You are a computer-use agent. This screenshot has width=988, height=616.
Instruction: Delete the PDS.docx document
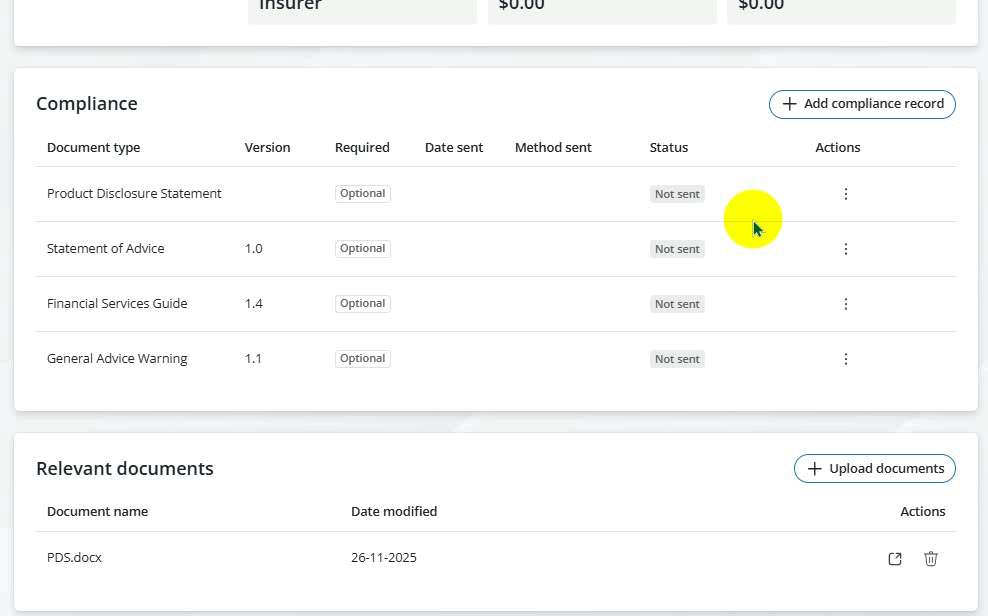click(x=931, y=559)
